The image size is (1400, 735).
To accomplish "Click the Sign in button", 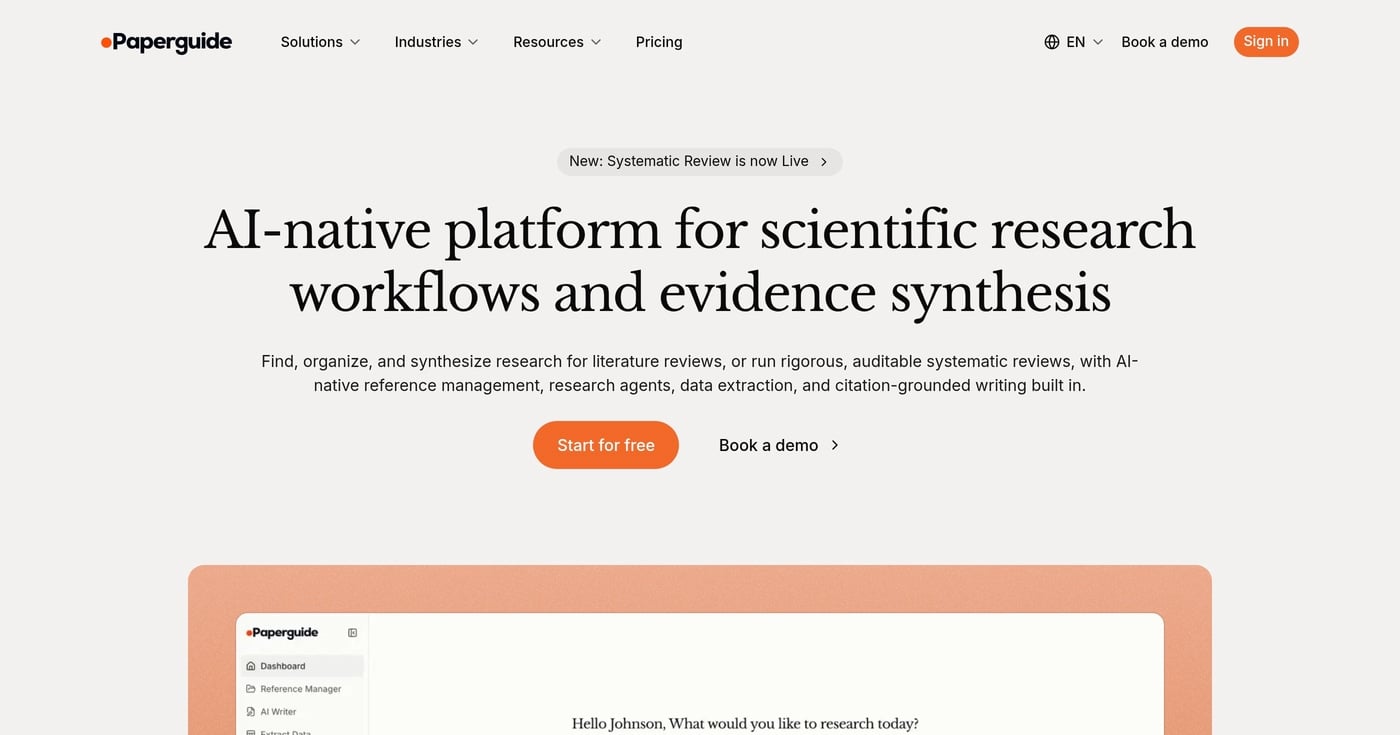I will (x=1266, y=41).
